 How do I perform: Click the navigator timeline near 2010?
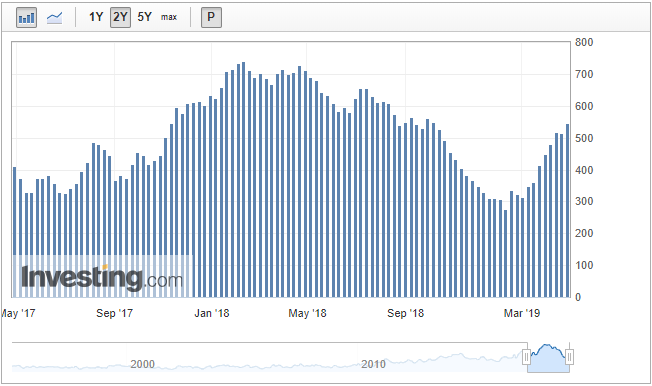tap(373, 364)
